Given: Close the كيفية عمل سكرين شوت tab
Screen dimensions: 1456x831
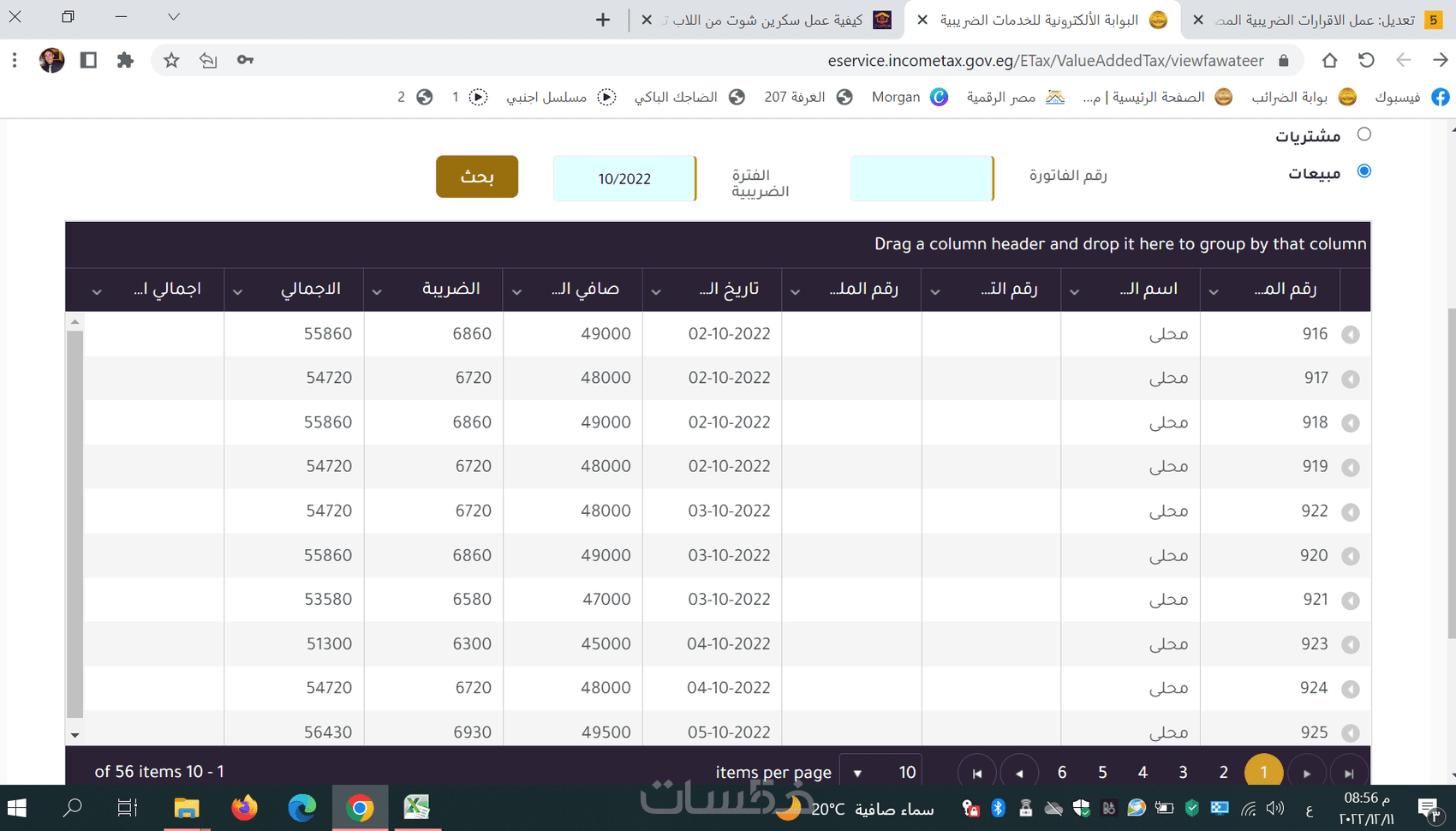Looking at the screenshot, I should (x=647, y=20).
